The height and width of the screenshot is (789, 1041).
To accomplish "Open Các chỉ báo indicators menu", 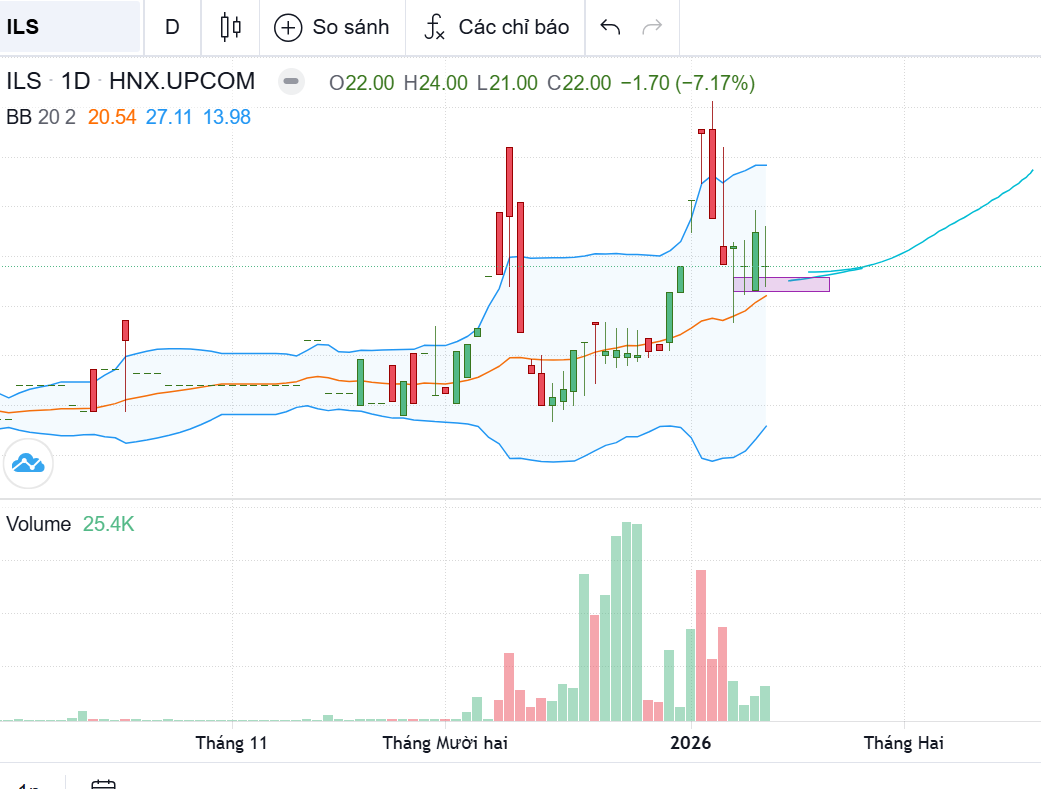I will 497,27.
